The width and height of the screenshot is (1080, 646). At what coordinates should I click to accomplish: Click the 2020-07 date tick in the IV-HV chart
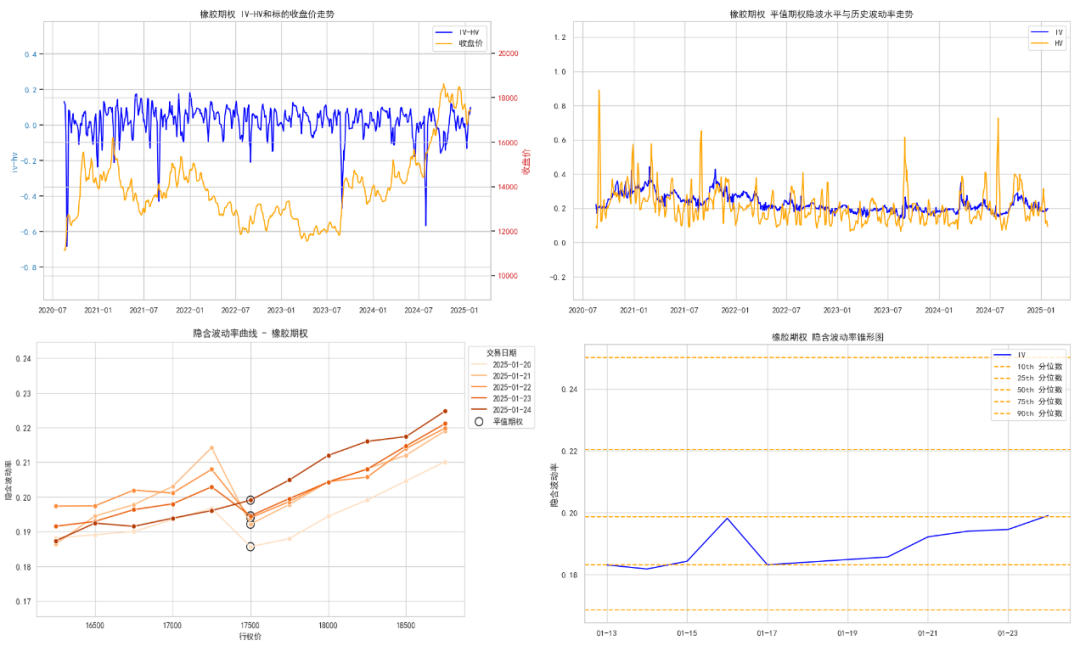tap(52, 311)
